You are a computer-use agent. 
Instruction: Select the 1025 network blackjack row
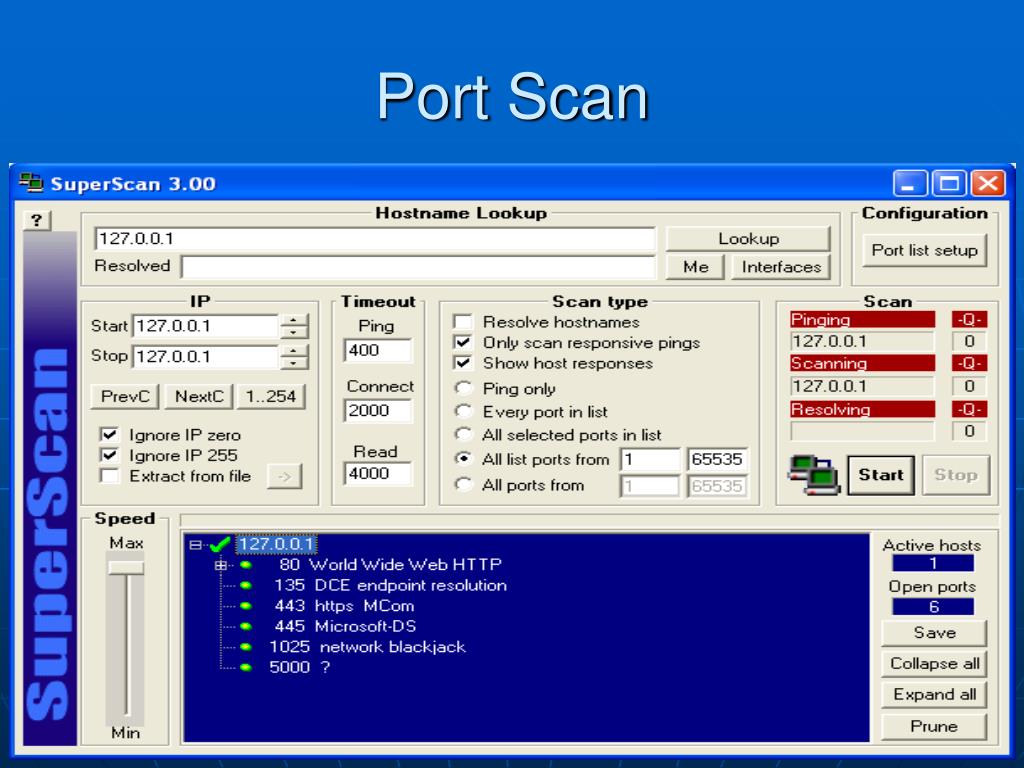367,647
